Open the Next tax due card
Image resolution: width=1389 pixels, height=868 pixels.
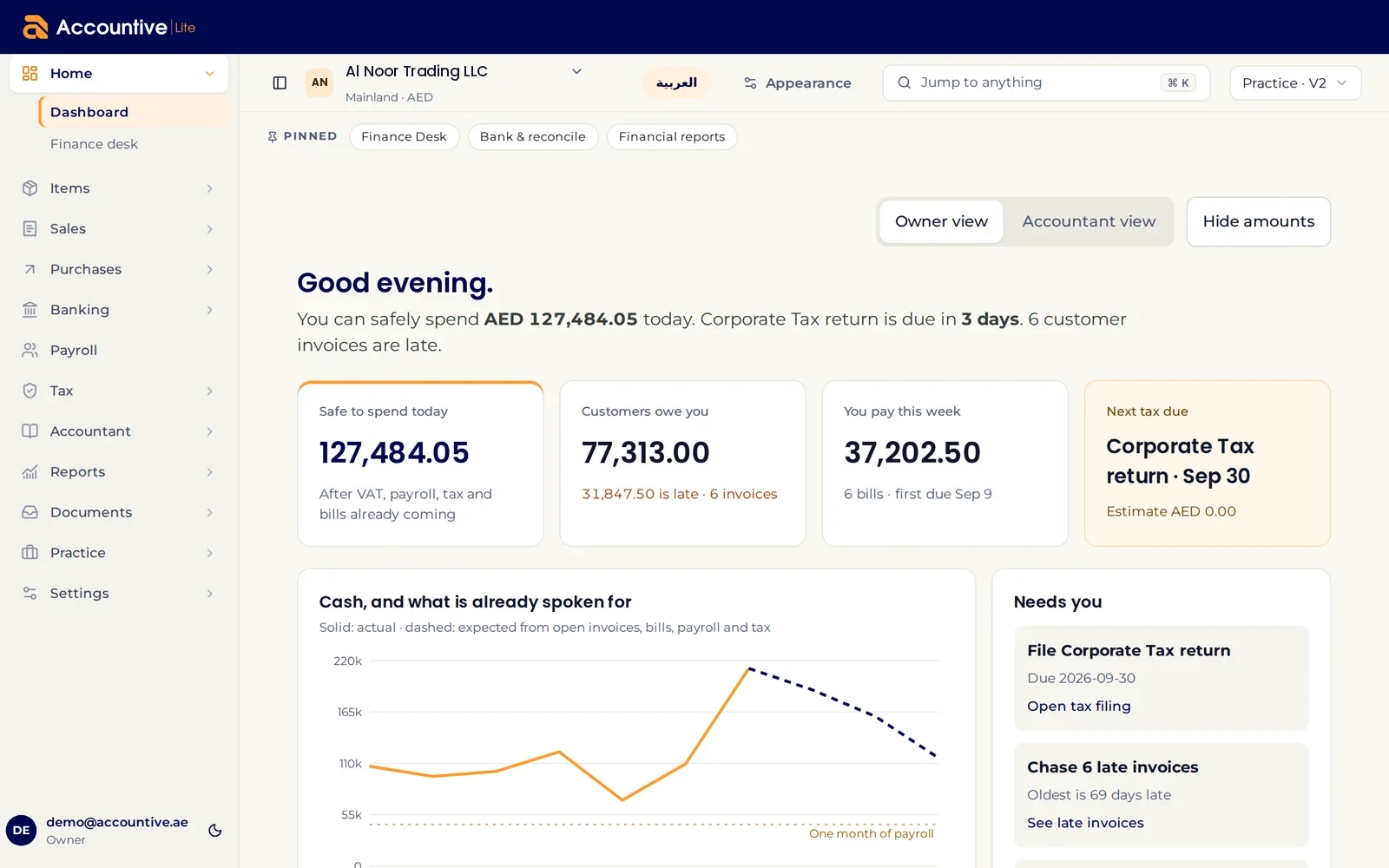tap(1207, 464)
